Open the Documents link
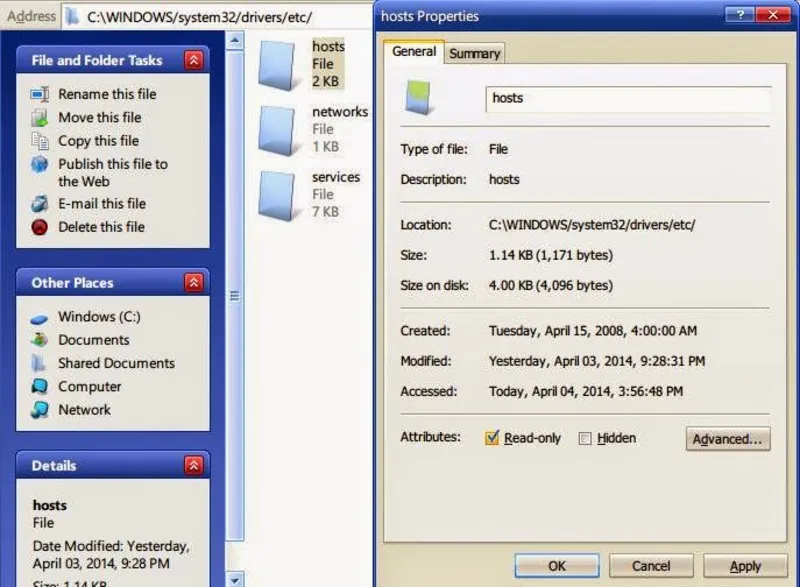Screen dimensions: 800x587 (94, 340)
